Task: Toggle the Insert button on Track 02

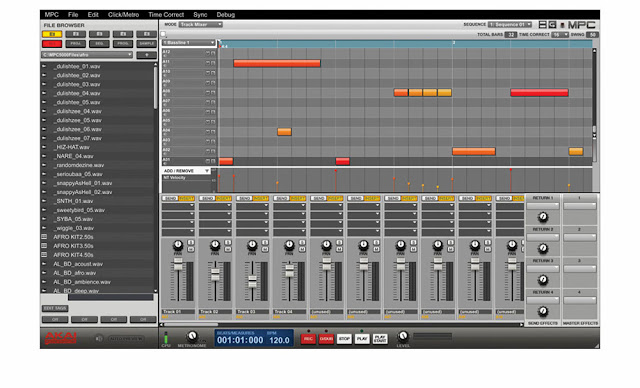Action: coord(223,198)
